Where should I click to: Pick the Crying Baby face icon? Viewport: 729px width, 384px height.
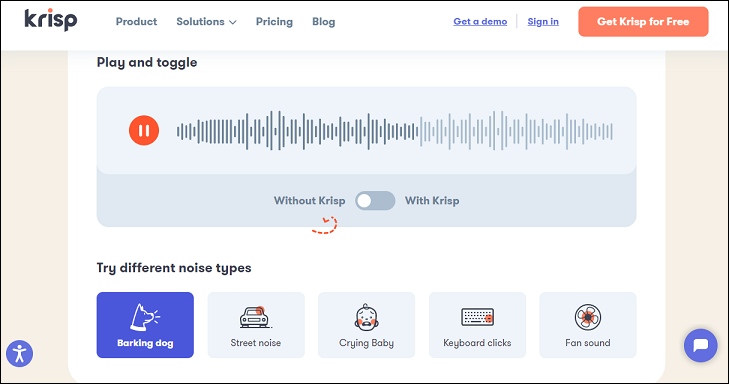(366, 317)
